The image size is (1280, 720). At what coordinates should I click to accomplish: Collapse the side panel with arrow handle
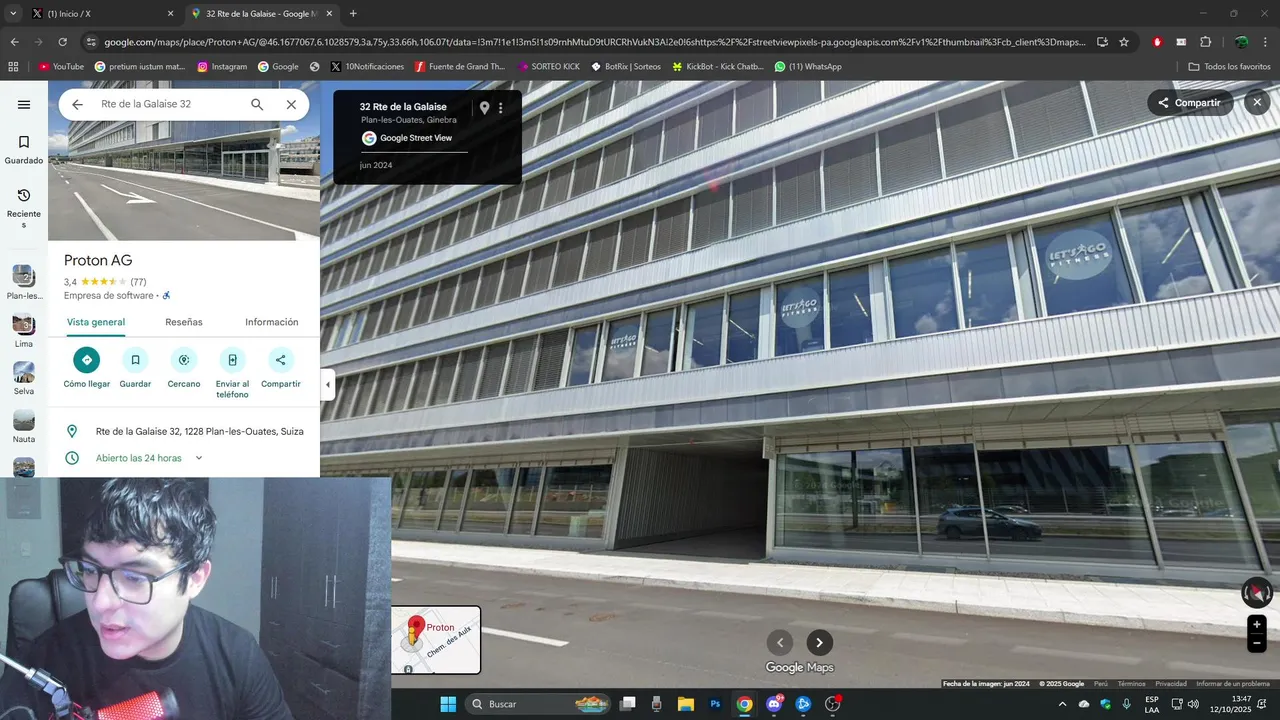(327, 384)
